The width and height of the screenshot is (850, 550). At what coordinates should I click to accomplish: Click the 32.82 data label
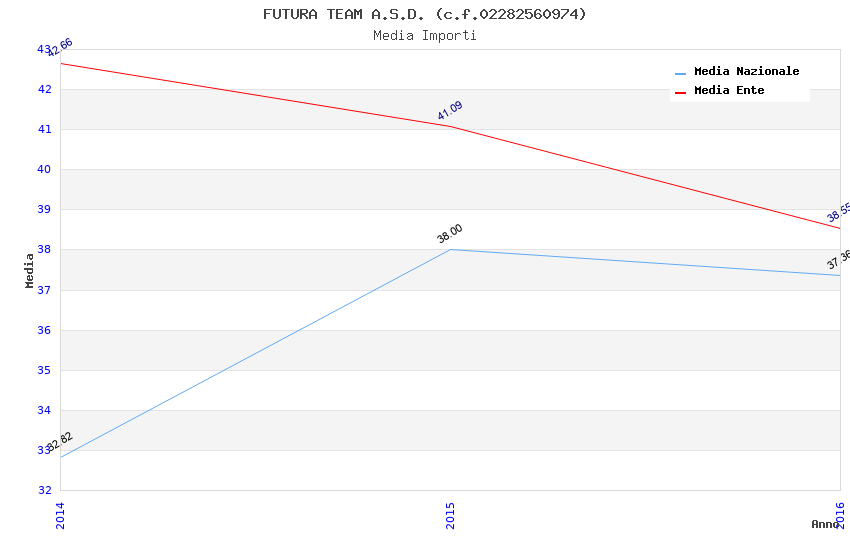click(60, 441)
